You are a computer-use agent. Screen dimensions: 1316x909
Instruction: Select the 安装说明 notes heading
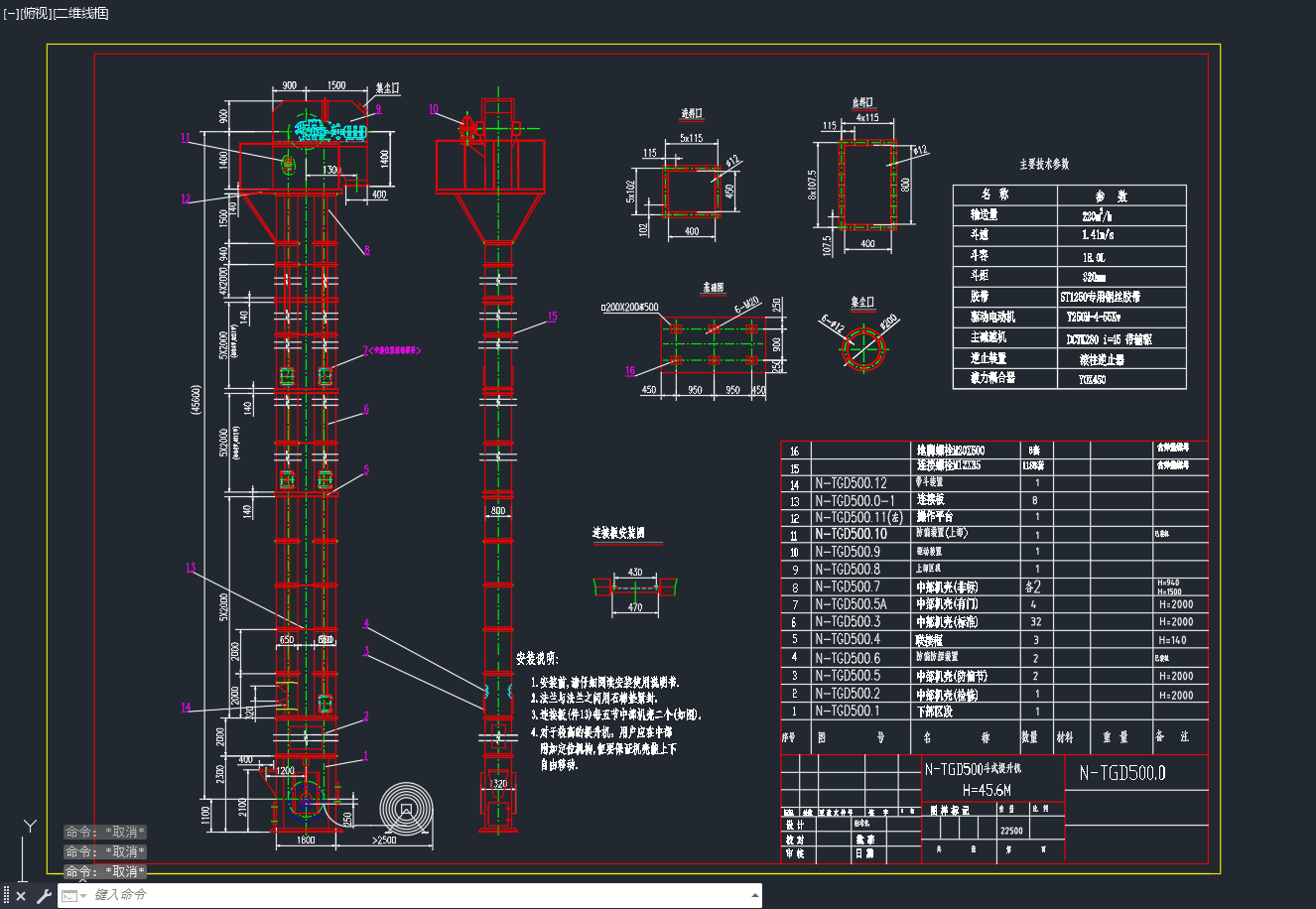click(x=537, y=659)
